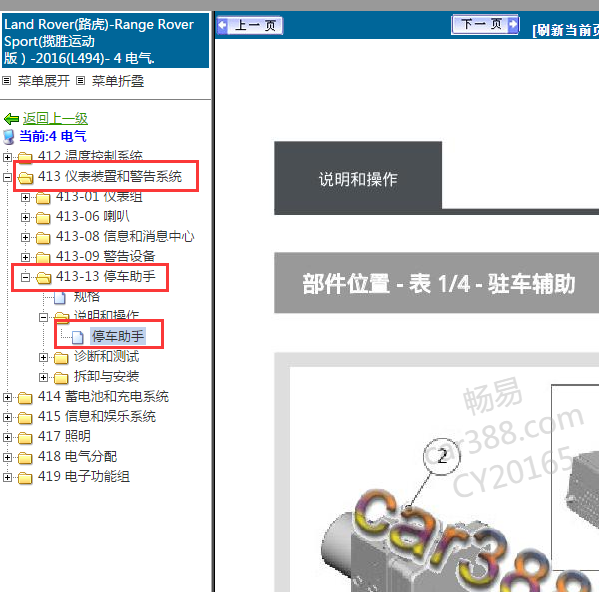Image resolution: width=599 pixels, height=592 pixels.
Task: Select 419 电子功能组 tree item
Action: click(84, 476)
